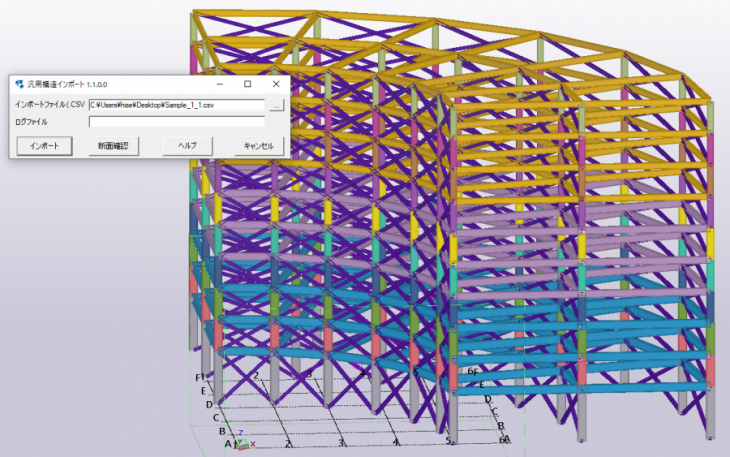This screenshot has width=730, height=457.
Task: Click the ログファイル label text
Action: click(x=31, y=122)
